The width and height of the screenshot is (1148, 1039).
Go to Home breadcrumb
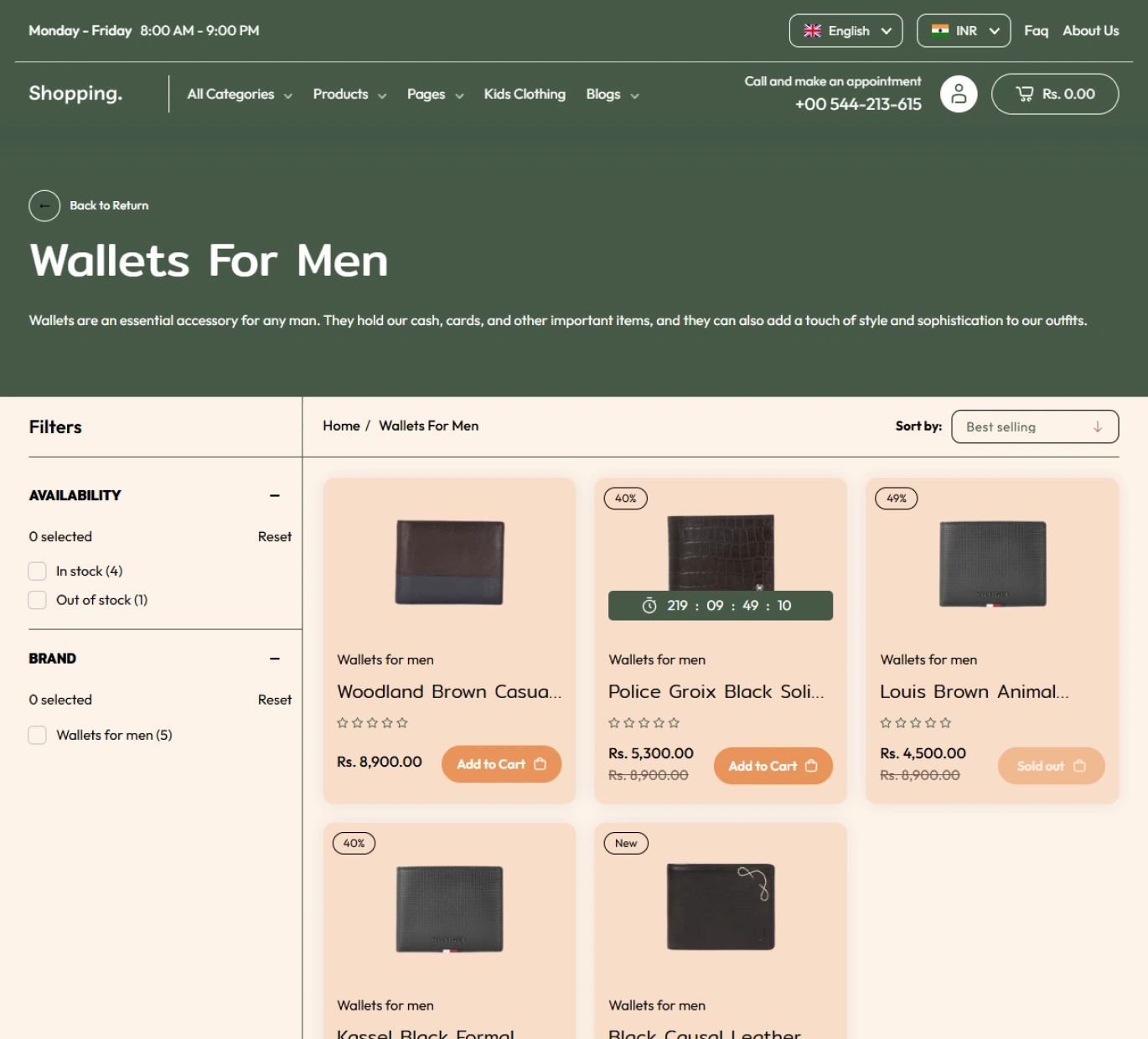tap(341, 426)
